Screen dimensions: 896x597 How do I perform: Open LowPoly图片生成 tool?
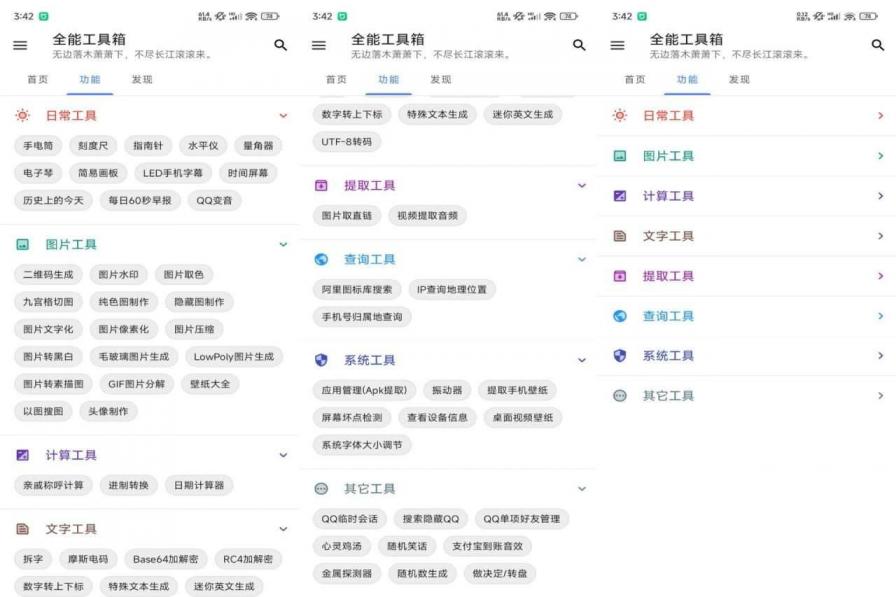click(x=234, y=356)
